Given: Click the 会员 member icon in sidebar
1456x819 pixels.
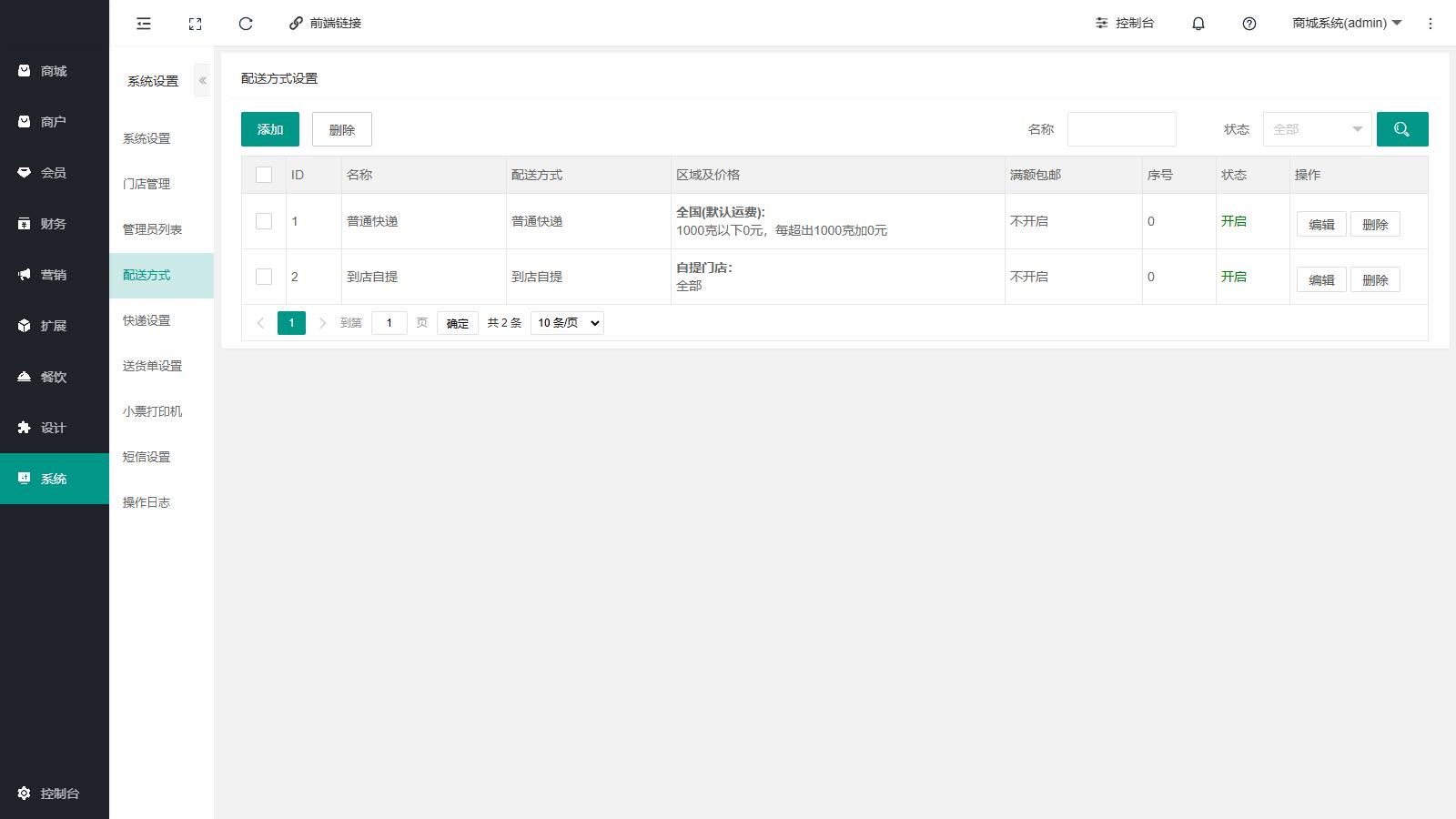Looking at the screenshot, I should click(25, 172).
